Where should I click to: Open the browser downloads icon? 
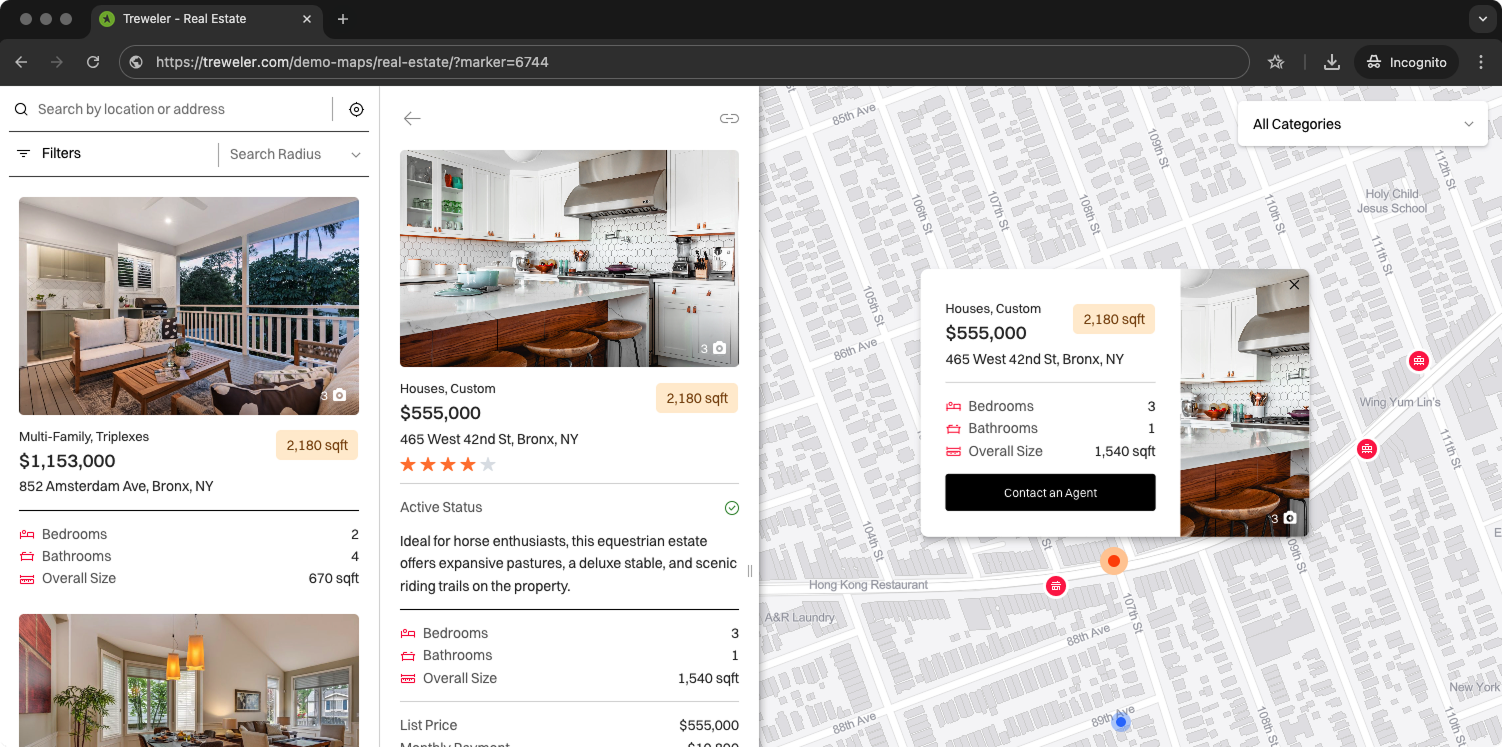pyautogui.click(x=1331, y=62)
